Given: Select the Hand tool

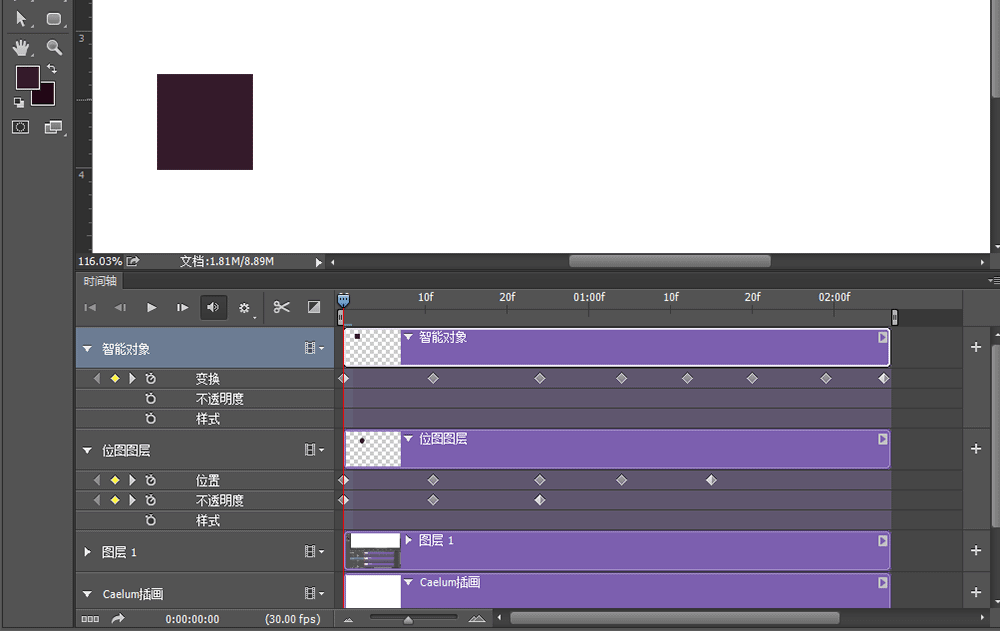Looking at the screenshot, I should click(x=20, y=47).
